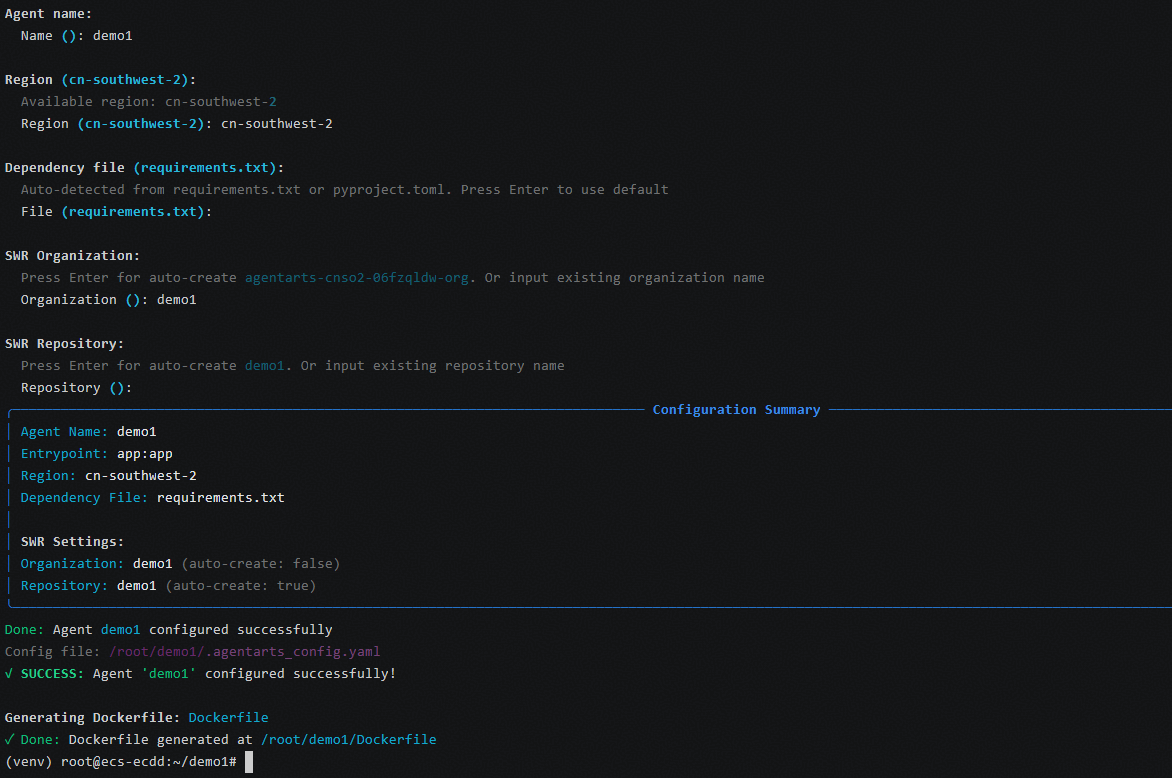The height and width of the screenshot is (778, 1172).
Task: Click 'Available region: cn-southwest-2' text
Action: [149, 102]
